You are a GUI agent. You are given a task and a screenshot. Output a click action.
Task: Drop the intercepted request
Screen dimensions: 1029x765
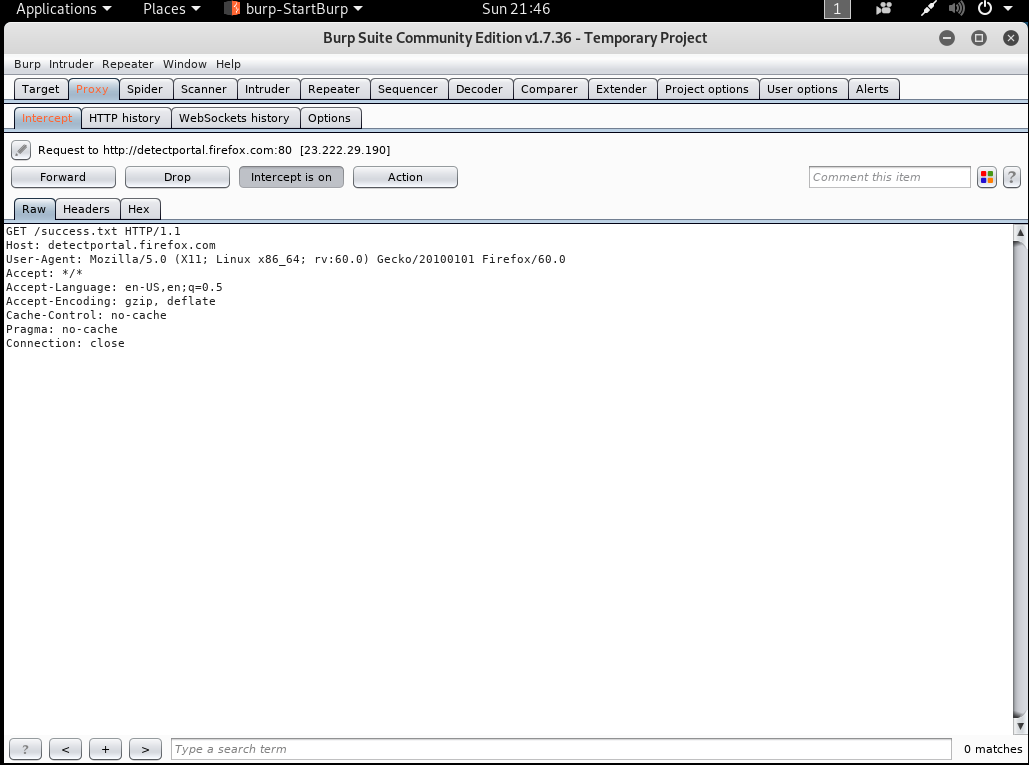[177, 177]
